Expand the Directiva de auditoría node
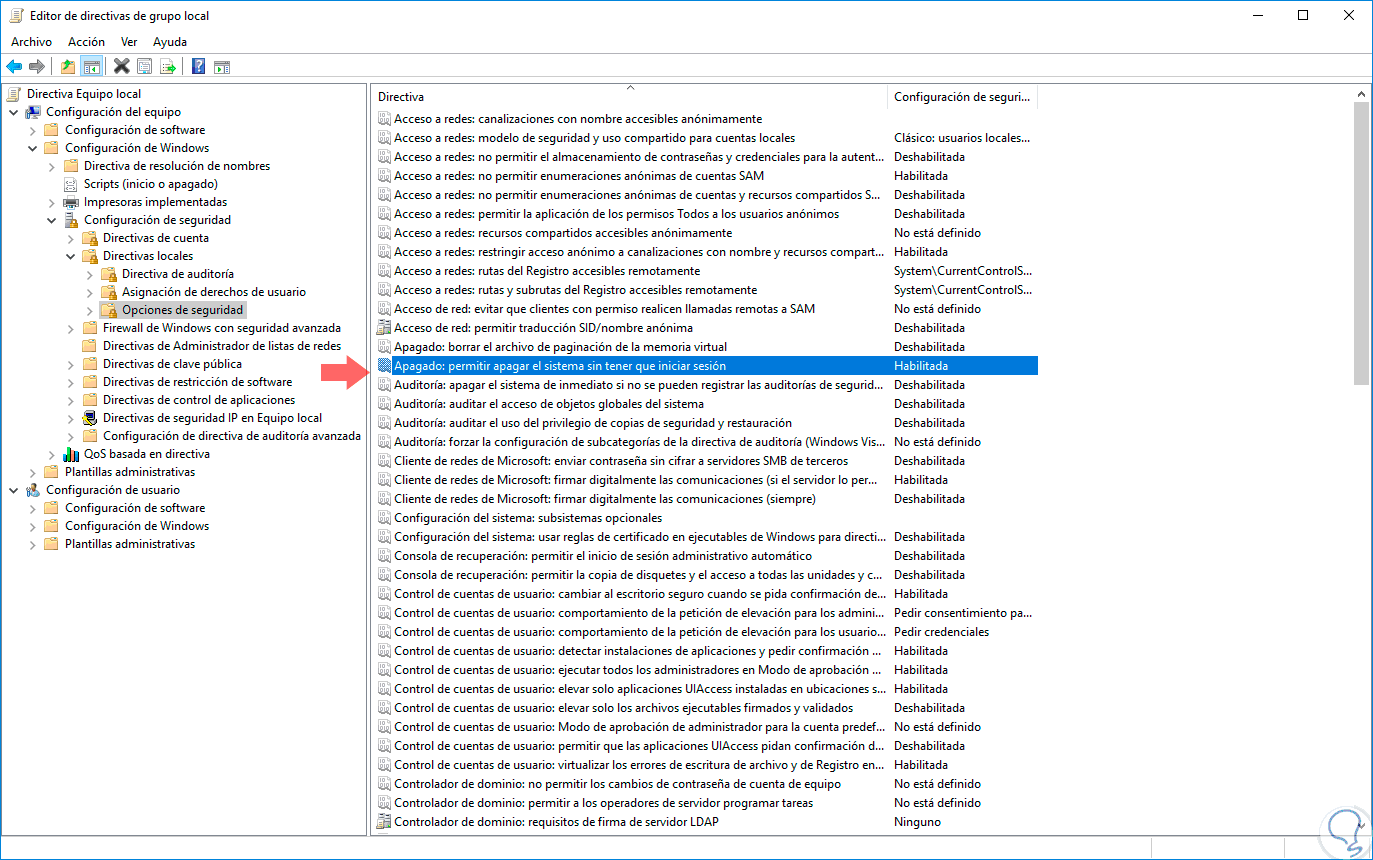The image size is (1373, 860). coord(90,274)
